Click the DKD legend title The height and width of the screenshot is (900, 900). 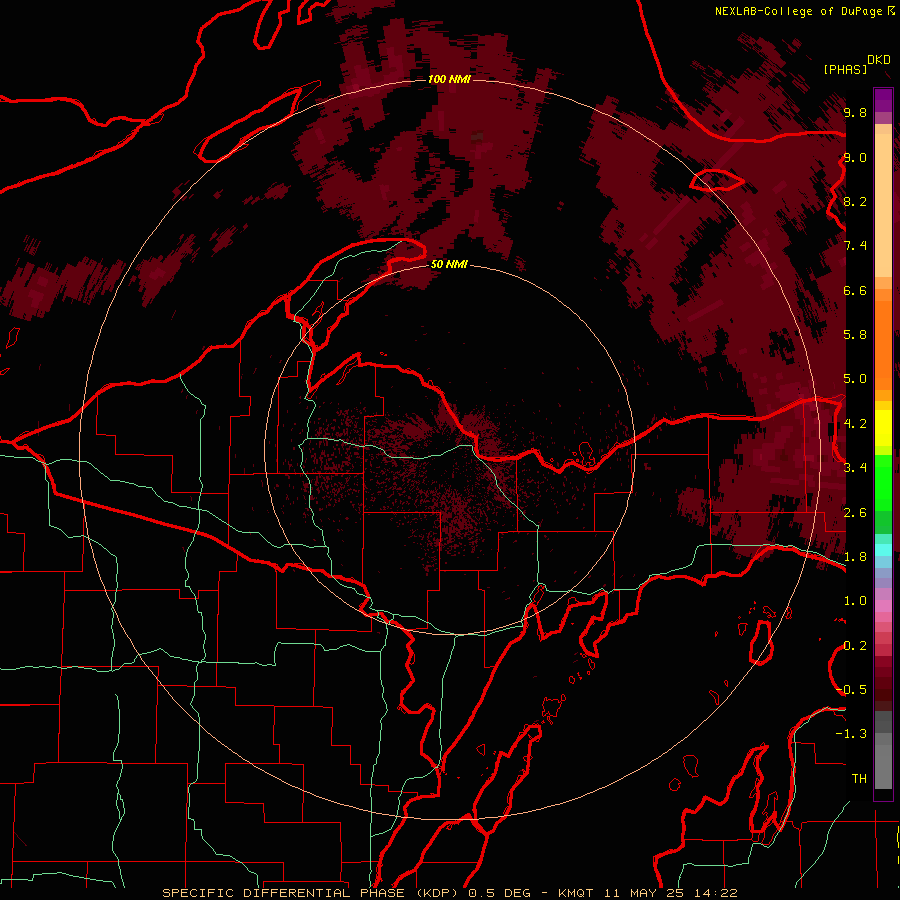[879, 60]
